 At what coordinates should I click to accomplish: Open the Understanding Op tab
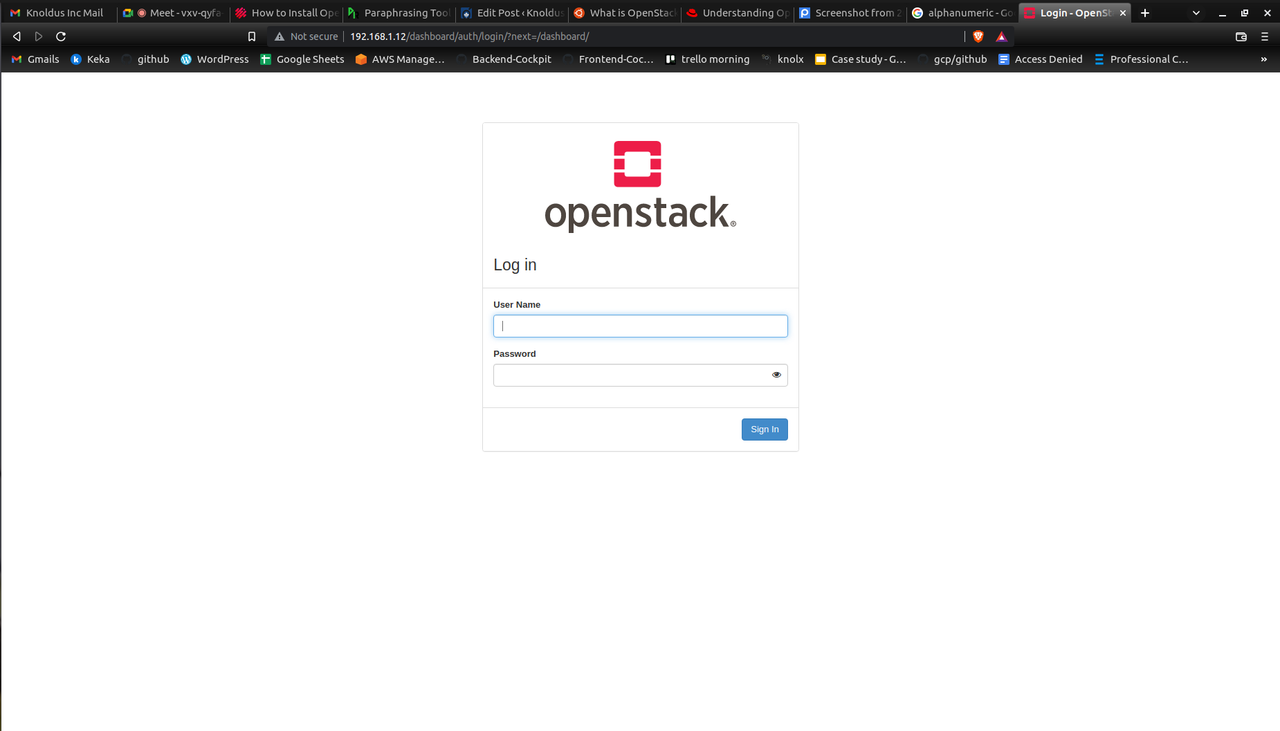coord(737,13)
